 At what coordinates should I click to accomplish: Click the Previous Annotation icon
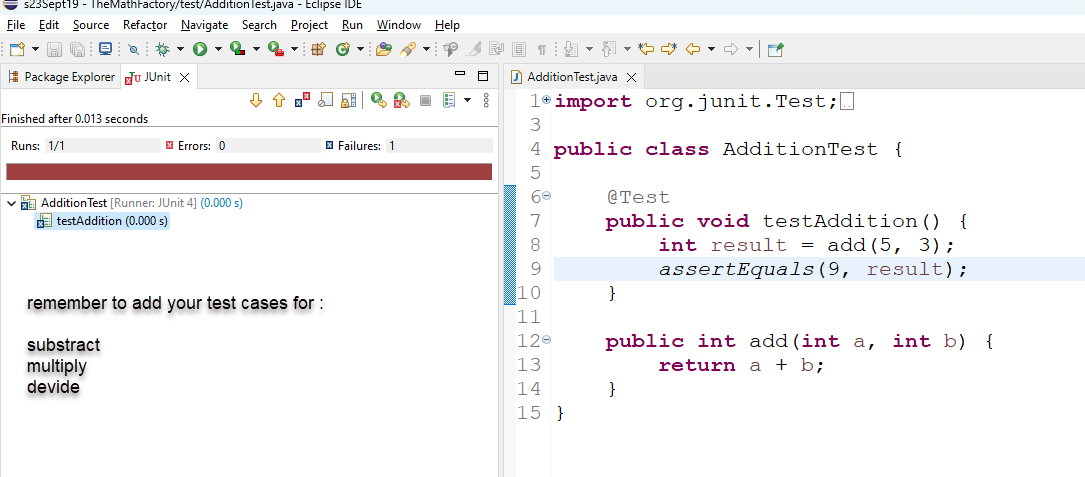[x=610, y=49]
